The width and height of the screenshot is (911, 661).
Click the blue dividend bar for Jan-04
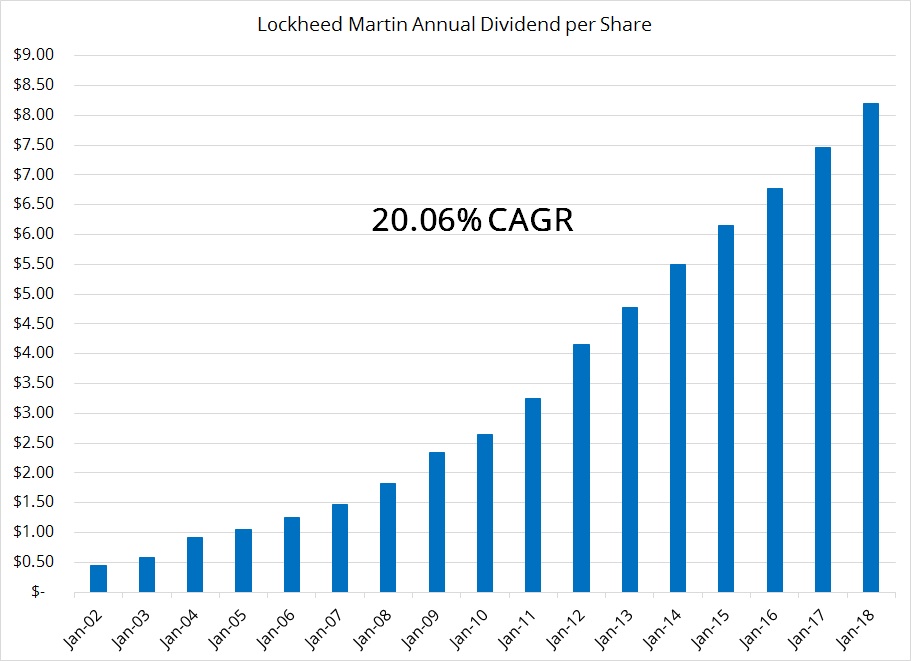[x=195, y=565]
